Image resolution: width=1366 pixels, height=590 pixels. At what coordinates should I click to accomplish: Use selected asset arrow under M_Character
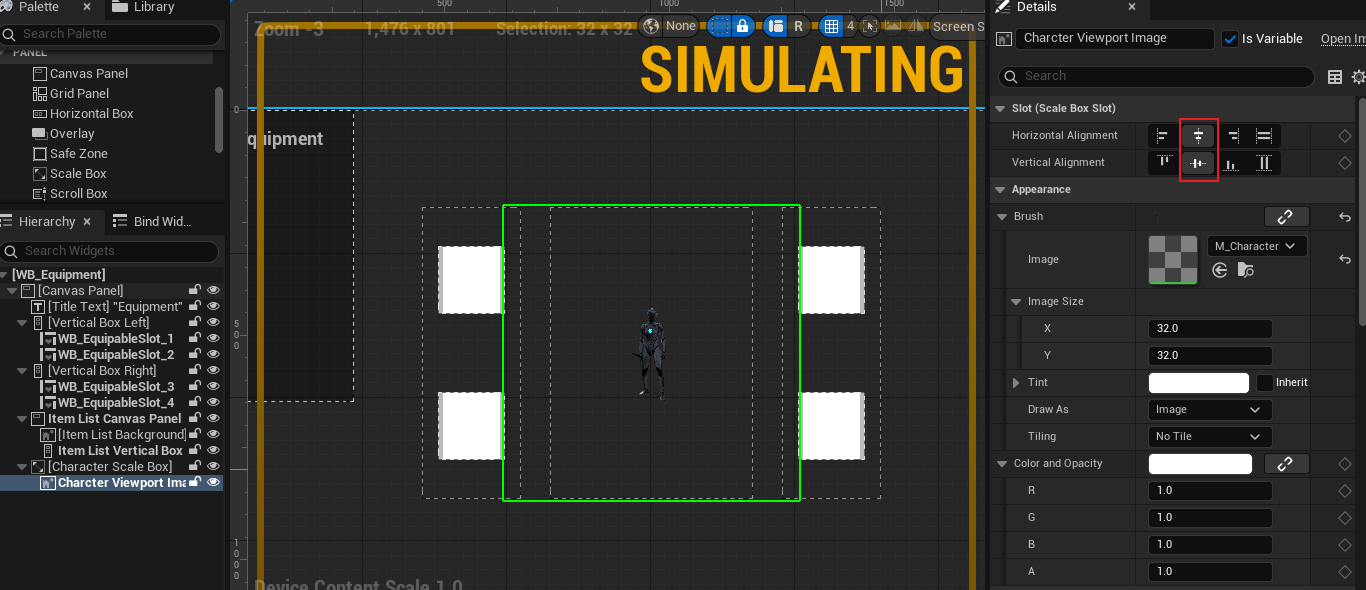pyautogui.click(x=1219, y=270)
